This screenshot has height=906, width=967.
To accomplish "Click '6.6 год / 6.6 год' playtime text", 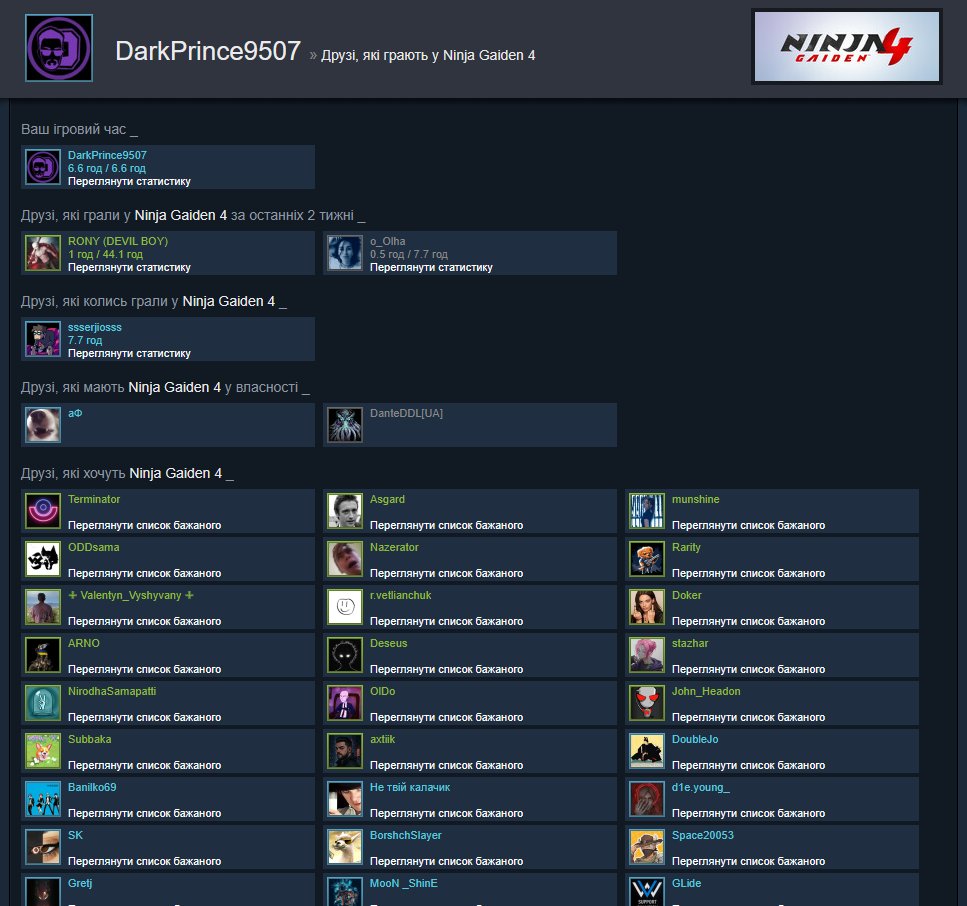I will 107,168.
